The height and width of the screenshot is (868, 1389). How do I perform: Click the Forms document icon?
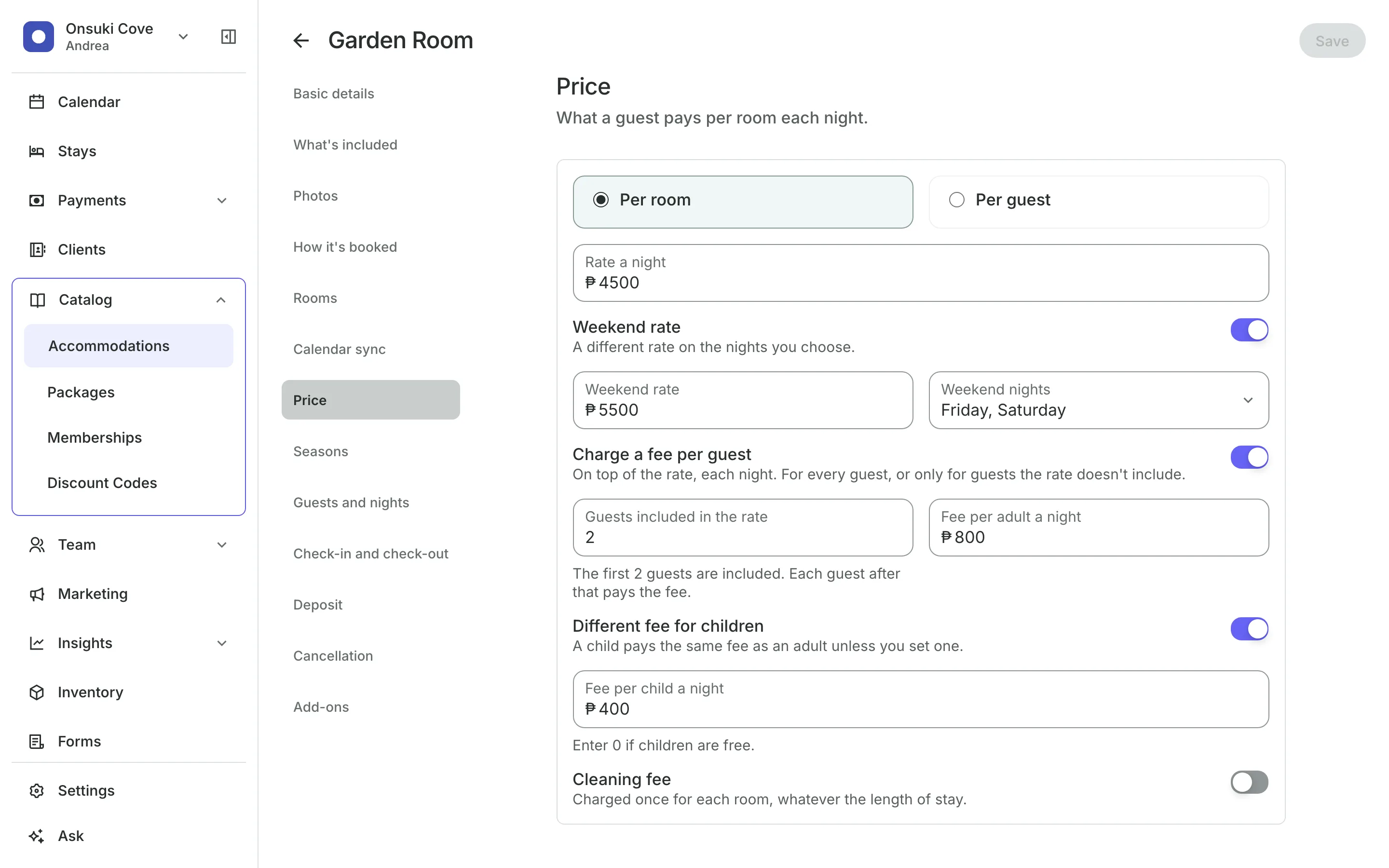pyautogui.click(x=37, y=742)
